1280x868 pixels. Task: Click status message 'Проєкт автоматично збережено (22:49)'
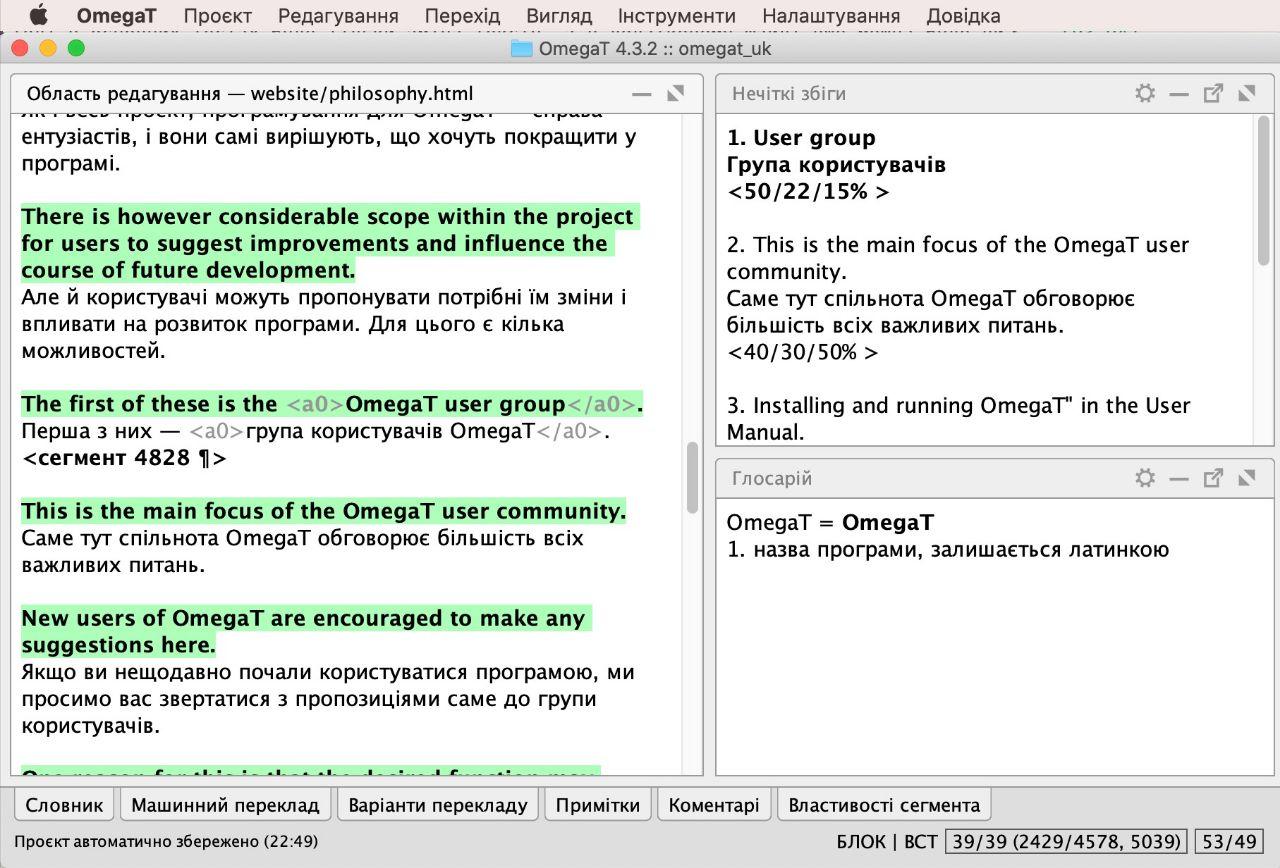click(166, 842)
